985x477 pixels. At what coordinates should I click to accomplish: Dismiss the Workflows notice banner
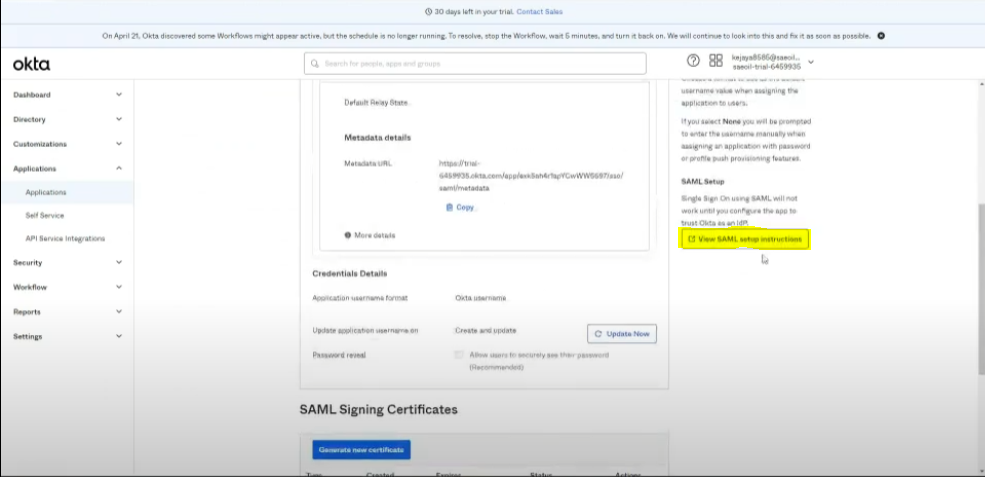[881, 36]
